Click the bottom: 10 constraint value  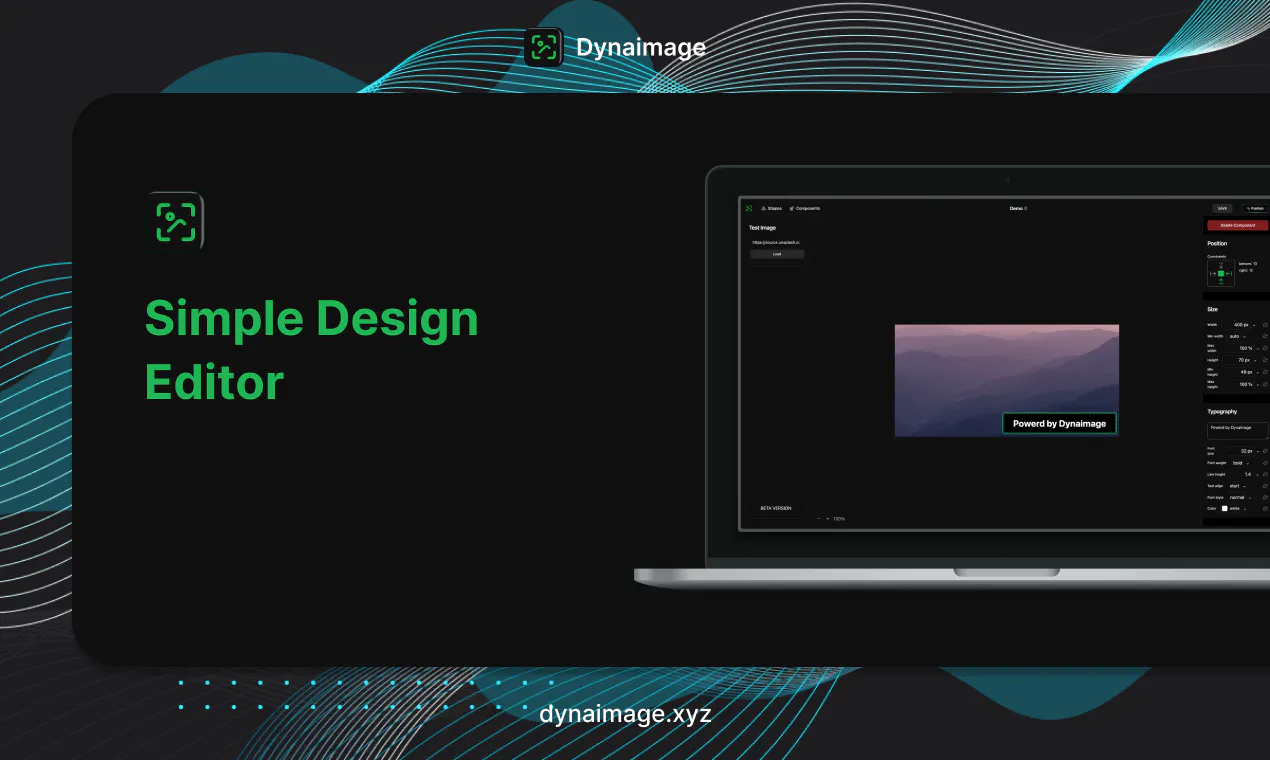tap(1248, 263)
